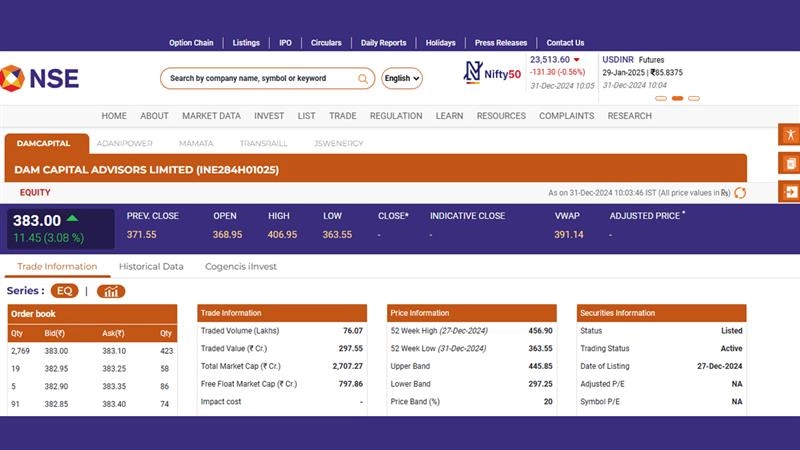Expand the Market Data menu
The width and height of the screenshot is (800, 450).
(211, 116)
